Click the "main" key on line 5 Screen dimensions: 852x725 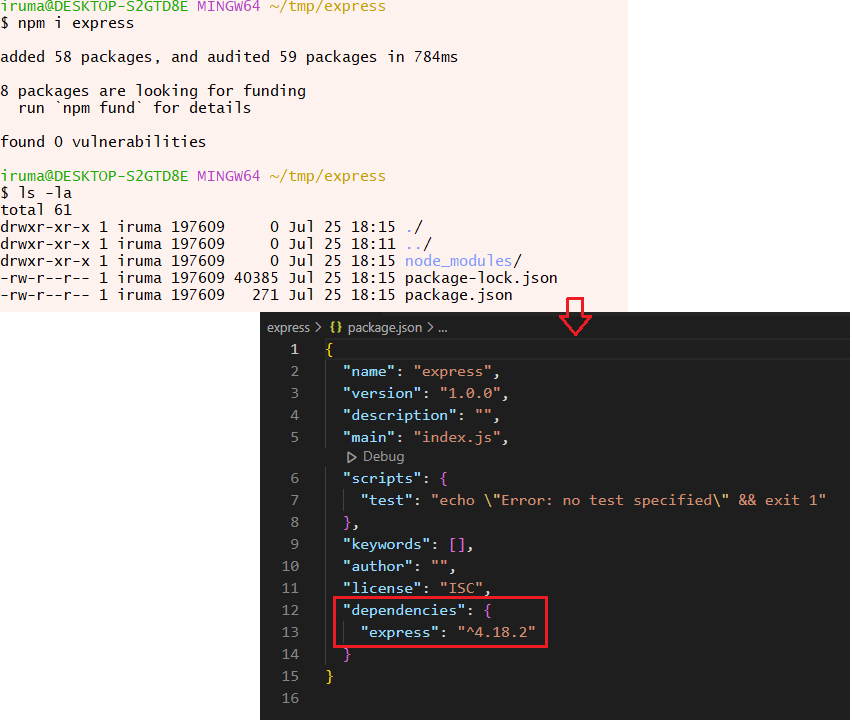click(x=368, y=438)
